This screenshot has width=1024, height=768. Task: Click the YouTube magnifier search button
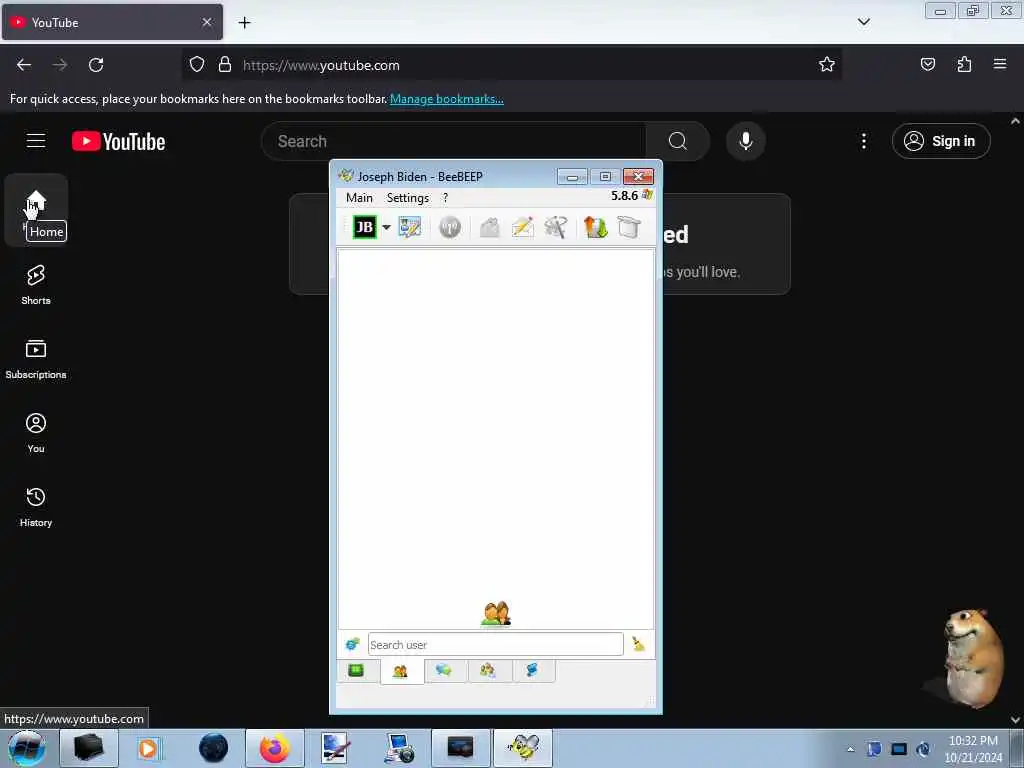coord(678,141)
